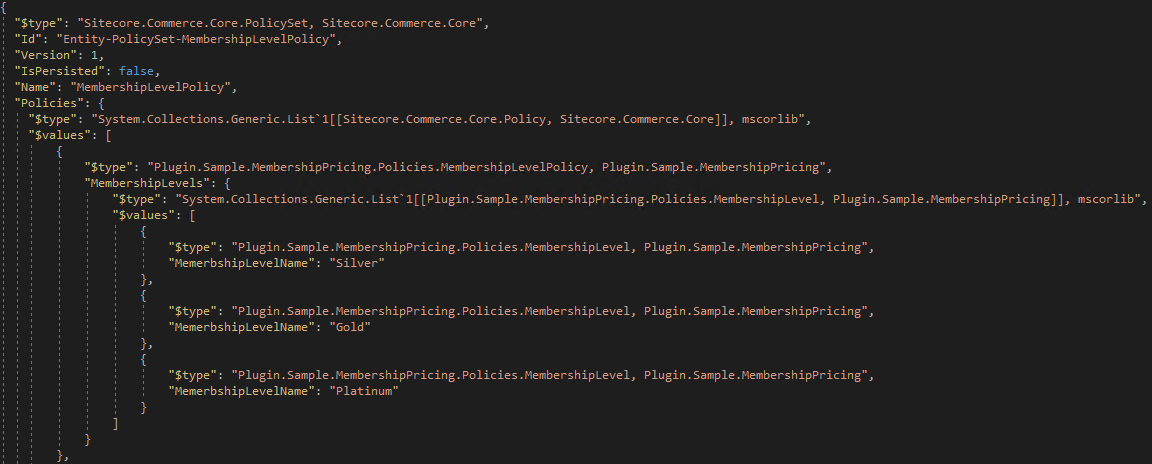Click the closing square bracket of membership values
The height and width of the screenshot is (464, 1152).
tap(116, 424)
